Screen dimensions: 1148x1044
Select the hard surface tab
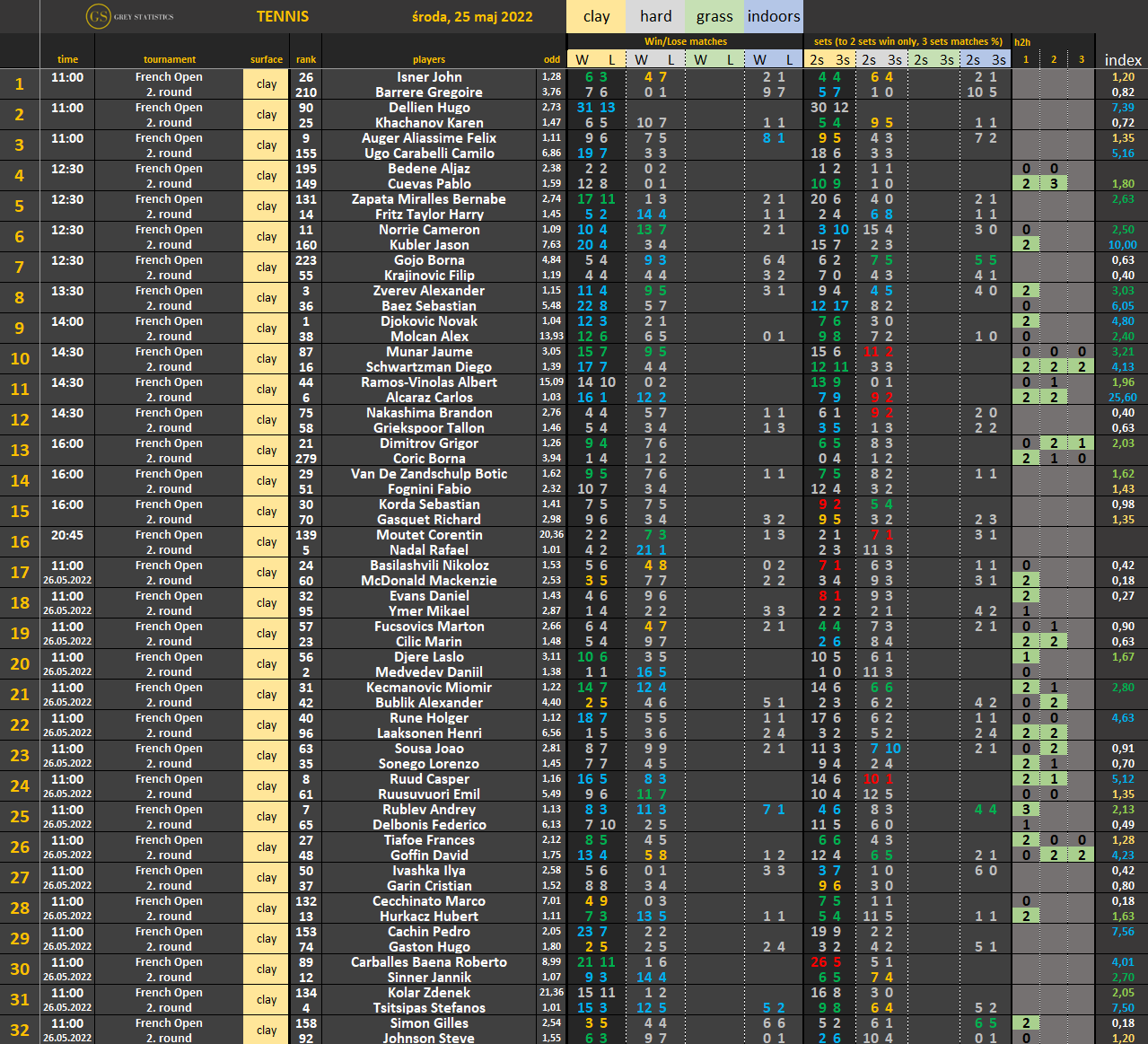click(x=655, y=16)
